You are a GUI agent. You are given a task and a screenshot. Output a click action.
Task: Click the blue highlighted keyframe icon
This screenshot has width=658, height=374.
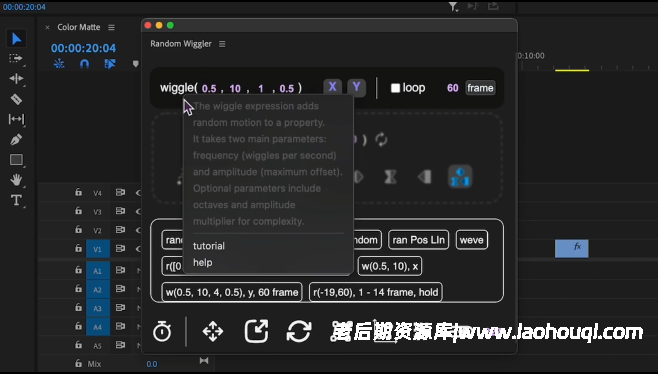pyautogui.click(x=460, y=177)
